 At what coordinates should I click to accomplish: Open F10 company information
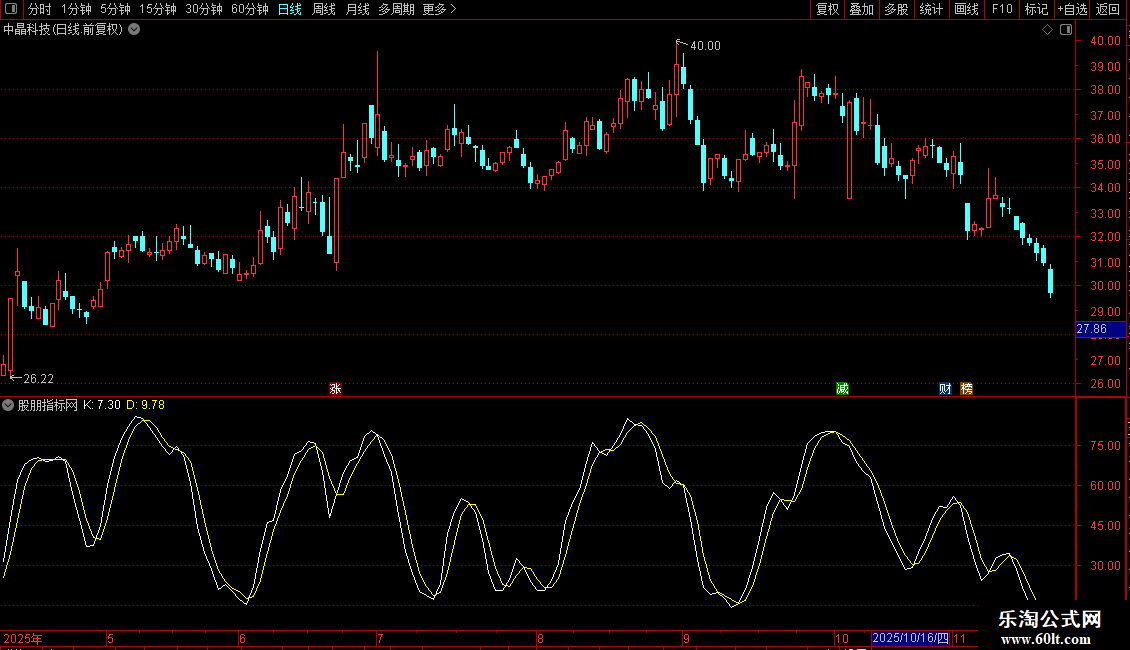pyautogui.click(x=1001, y=9)
